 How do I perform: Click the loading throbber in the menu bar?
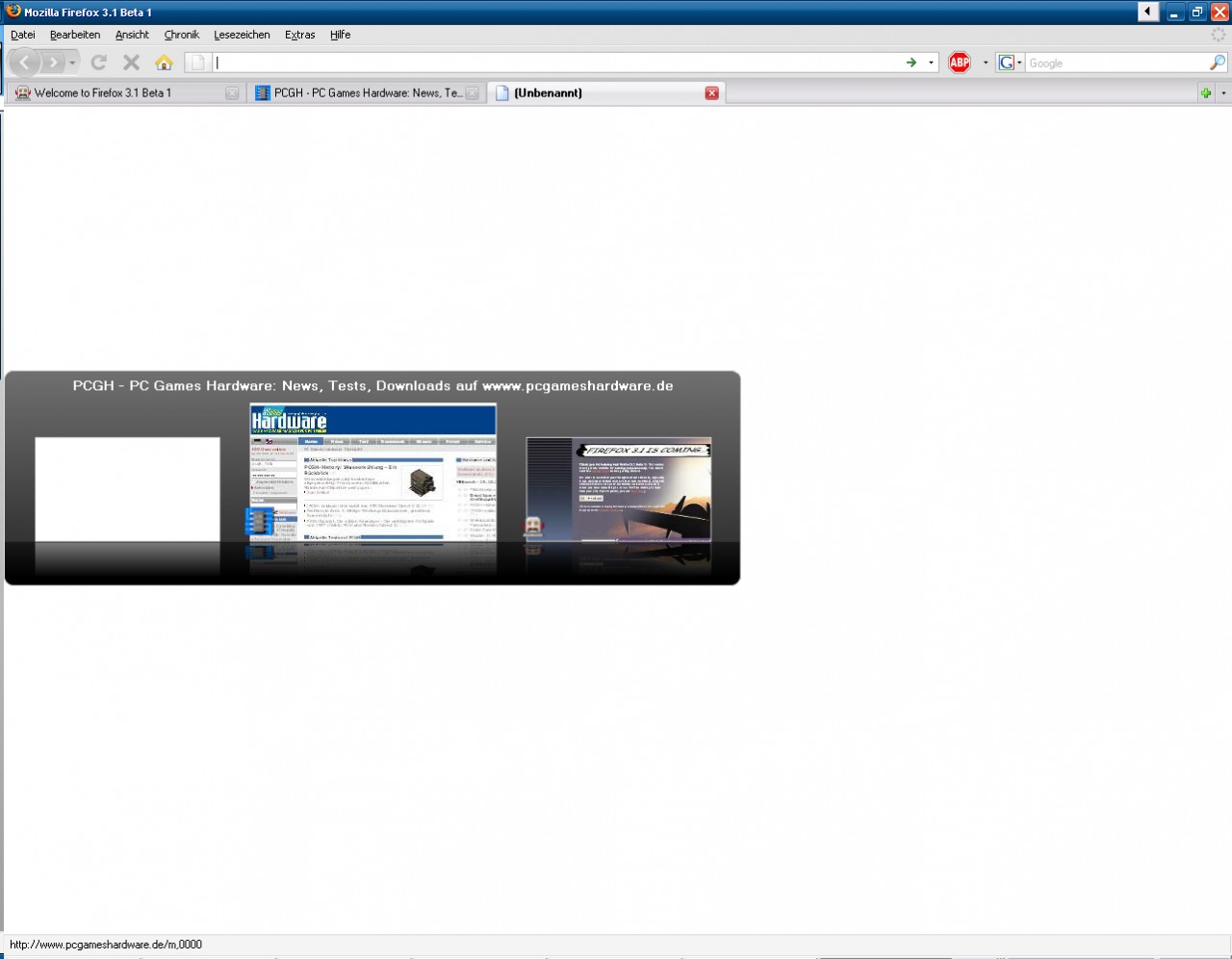pos(1219,35)
